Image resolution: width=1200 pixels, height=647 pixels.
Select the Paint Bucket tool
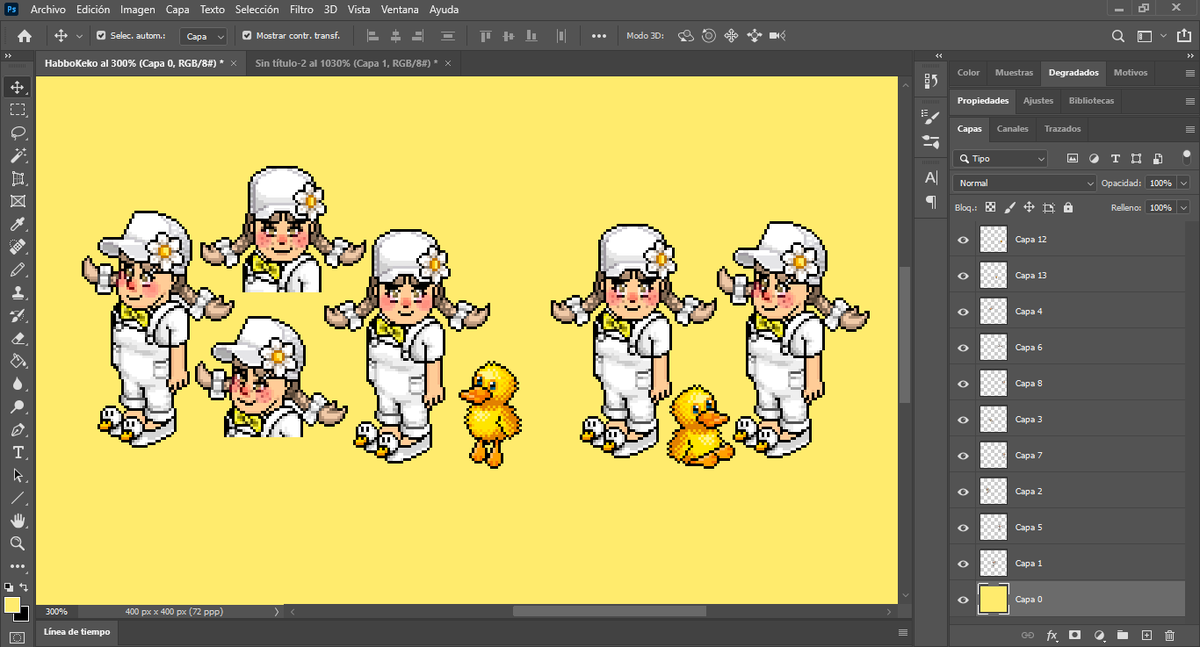(x=18, y=361)
